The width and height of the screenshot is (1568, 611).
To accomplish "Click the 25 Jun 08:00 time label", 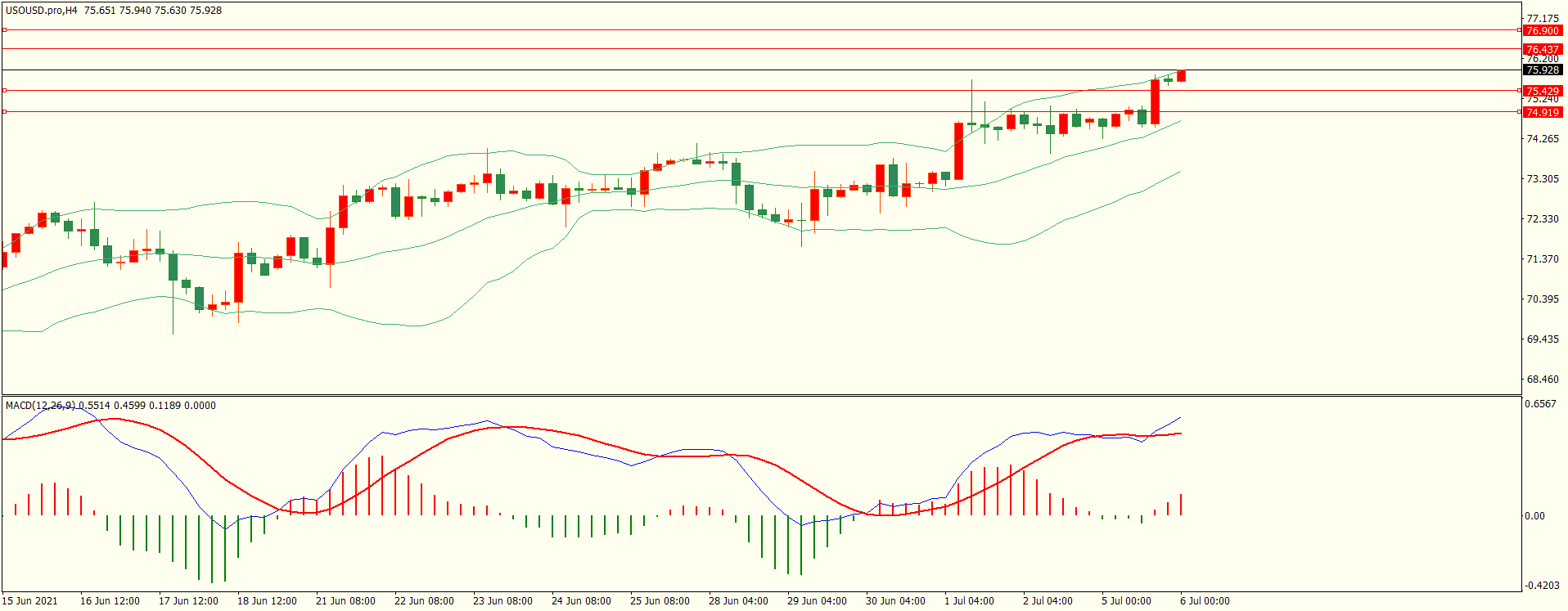I will pos(660,601).
